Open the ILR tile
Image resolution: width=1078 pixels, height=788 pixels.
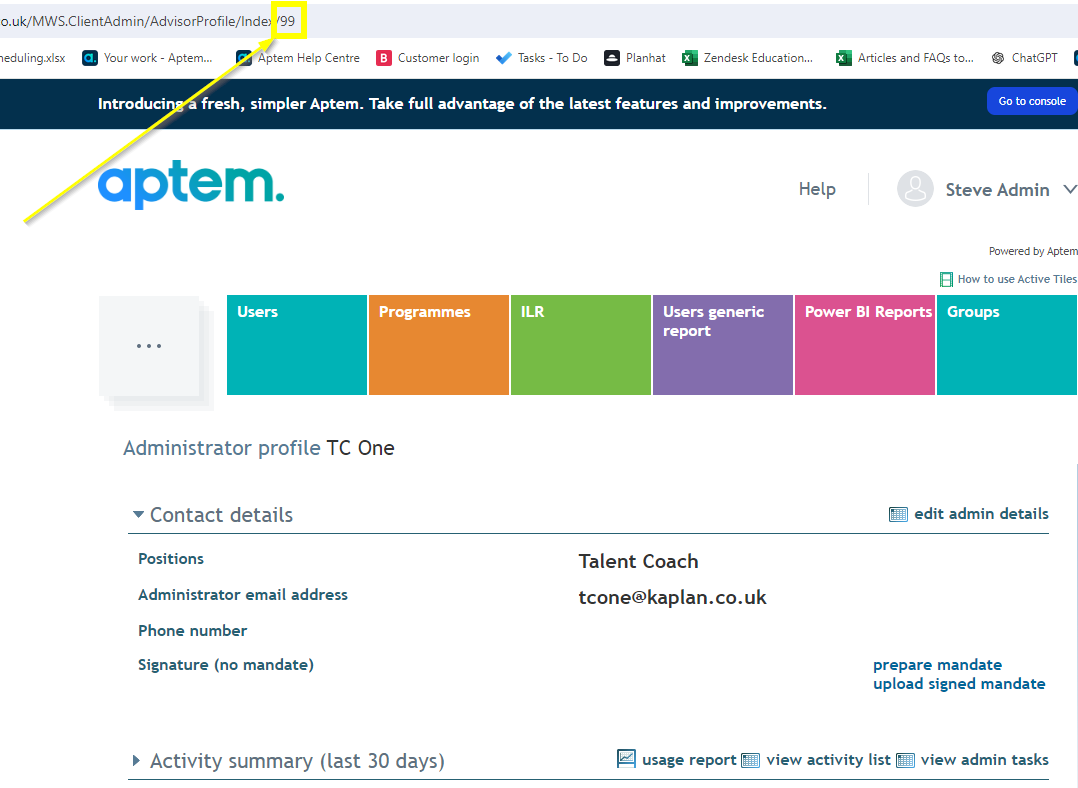(581, 345)
